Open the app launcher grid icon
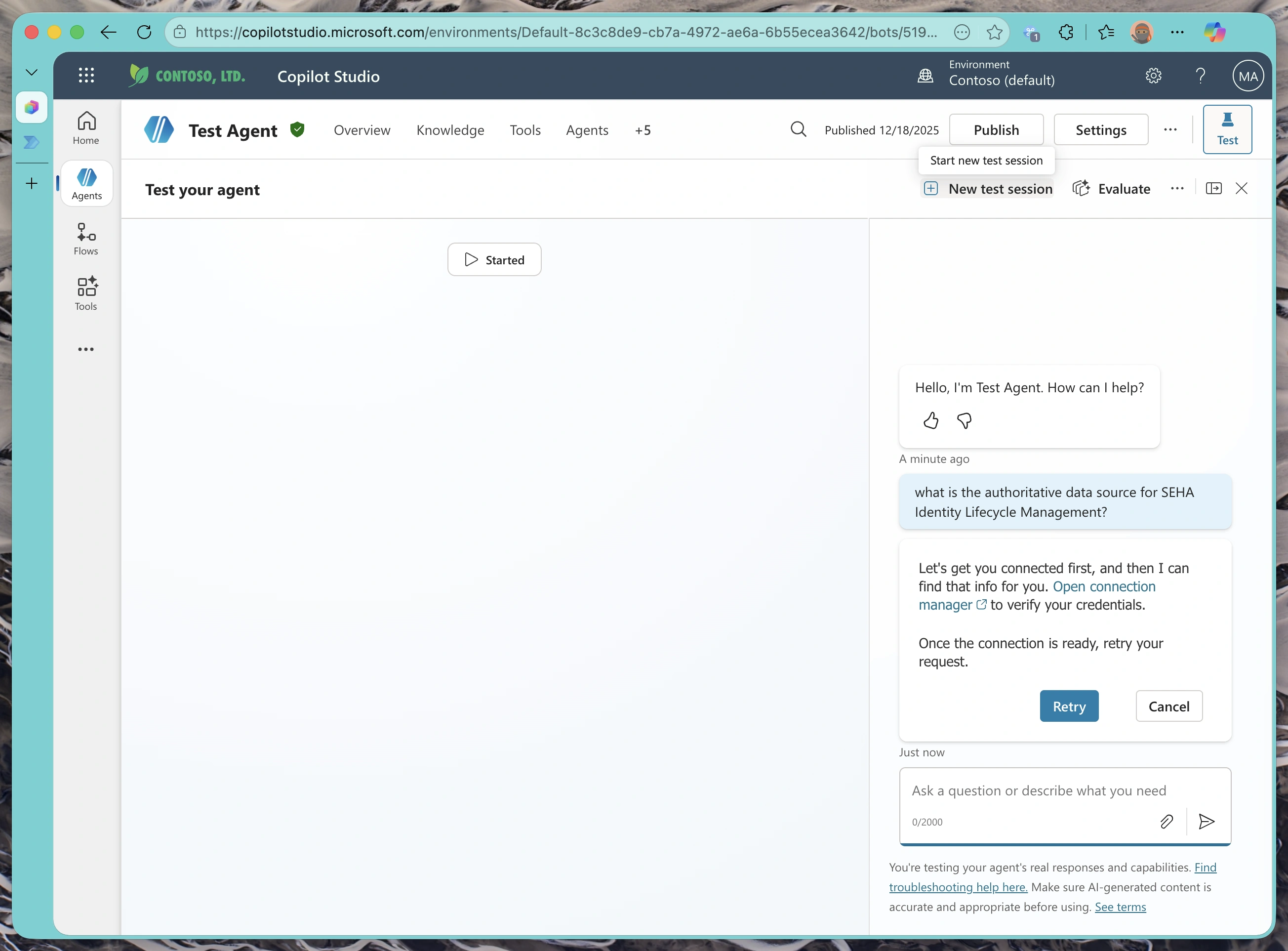The width and height of the screenshot is (1288, 951). coord(86,76)
